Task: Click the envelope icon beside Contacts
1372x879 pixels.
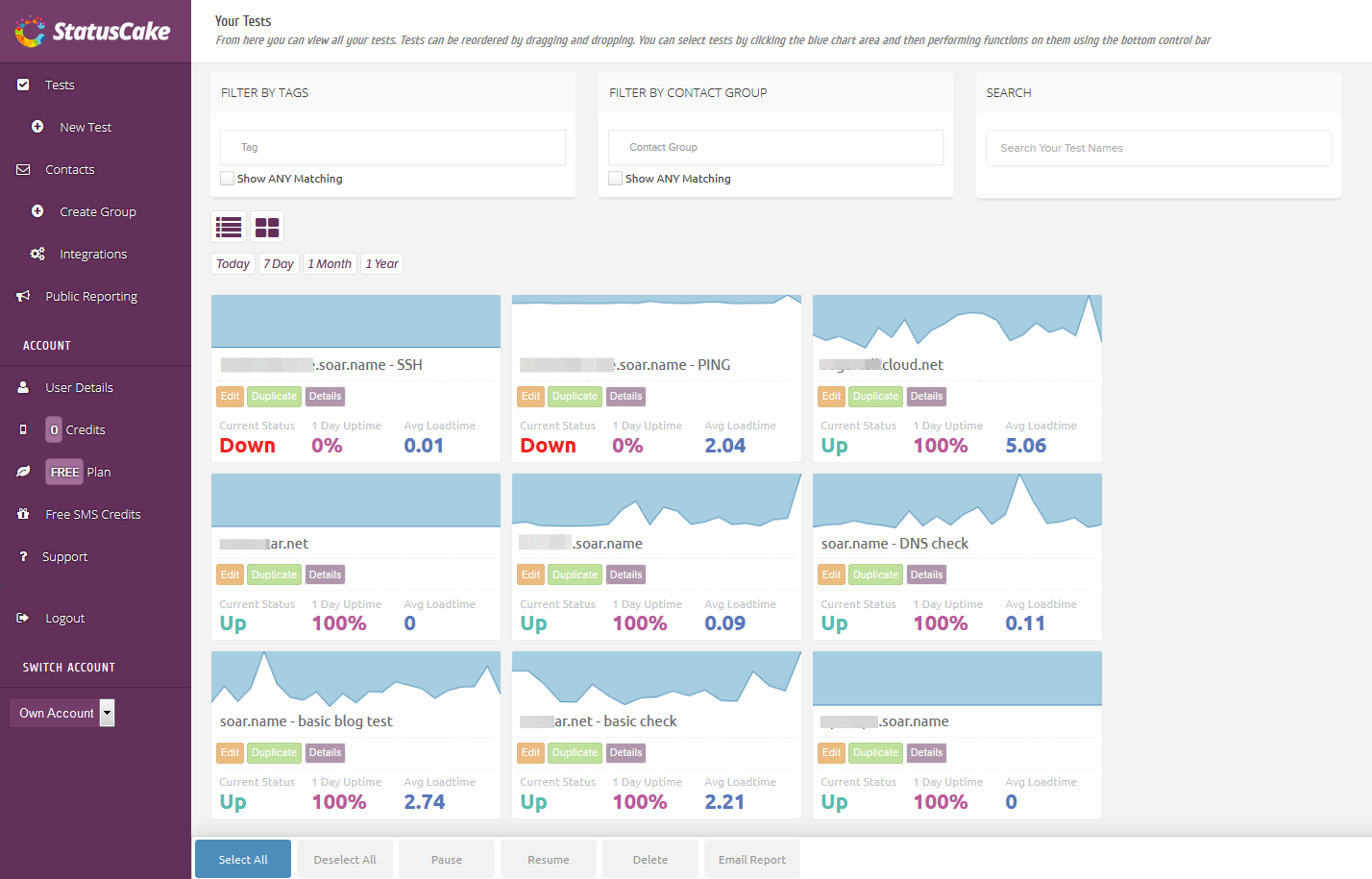Action: pyautogui.click(x=23, y=169)
